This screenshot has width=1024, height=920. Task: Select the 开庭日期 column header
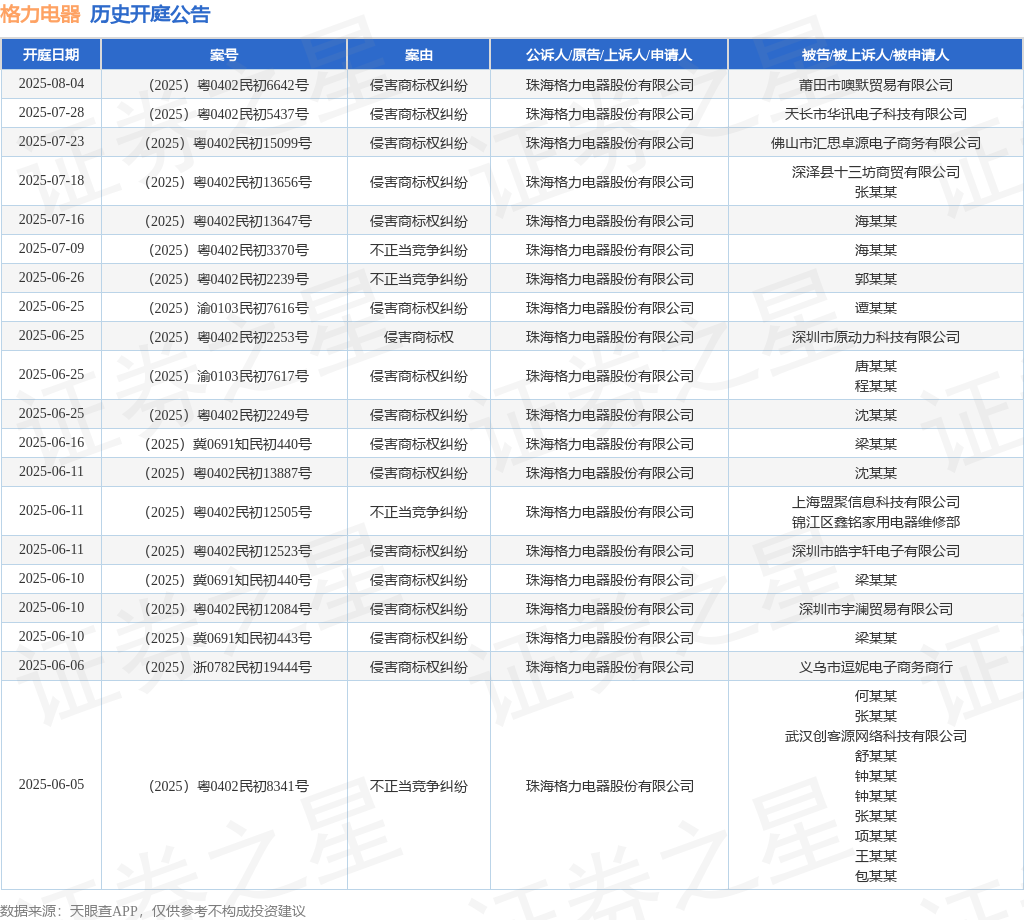point(51,55)
